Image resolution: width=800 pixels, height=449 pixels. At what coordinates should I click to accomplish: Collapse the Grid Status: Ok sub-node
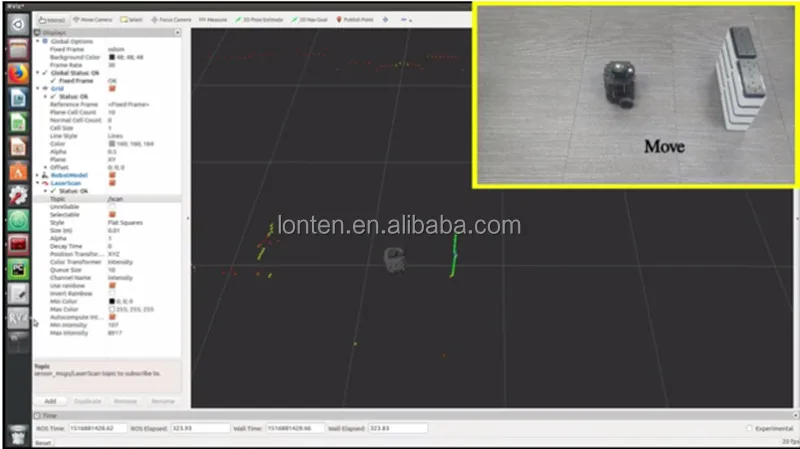click(45, 96)
